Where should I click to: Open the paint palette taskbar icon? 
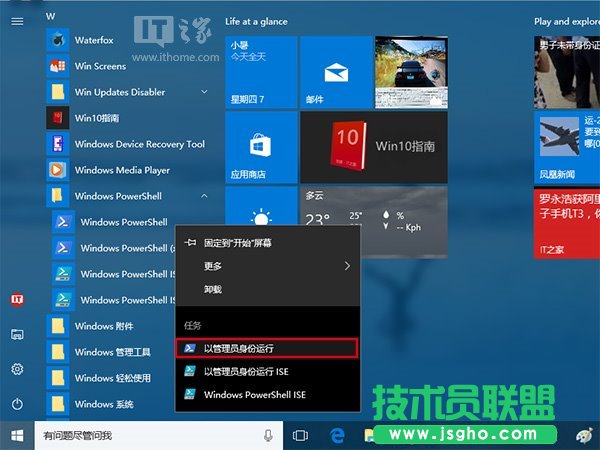tap(584, 435)
